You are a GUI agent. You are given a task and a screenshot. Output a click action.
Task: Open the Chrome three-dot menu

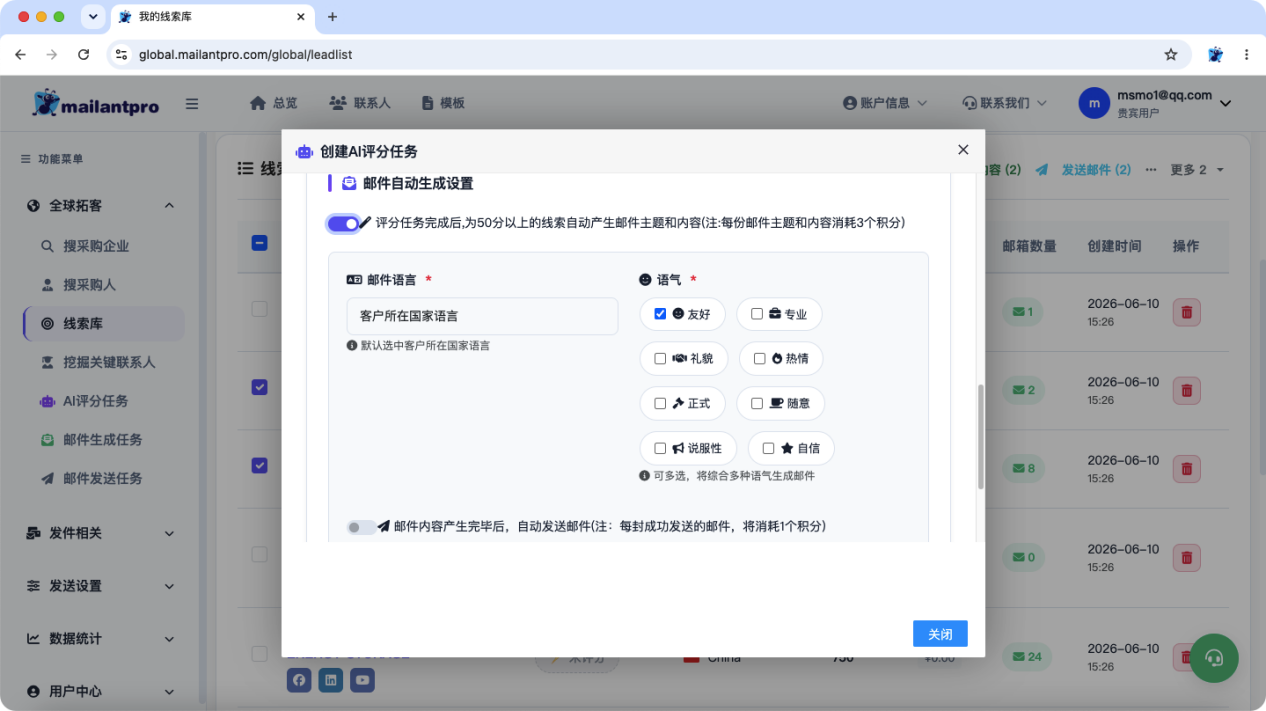(x=1247, y=55)
